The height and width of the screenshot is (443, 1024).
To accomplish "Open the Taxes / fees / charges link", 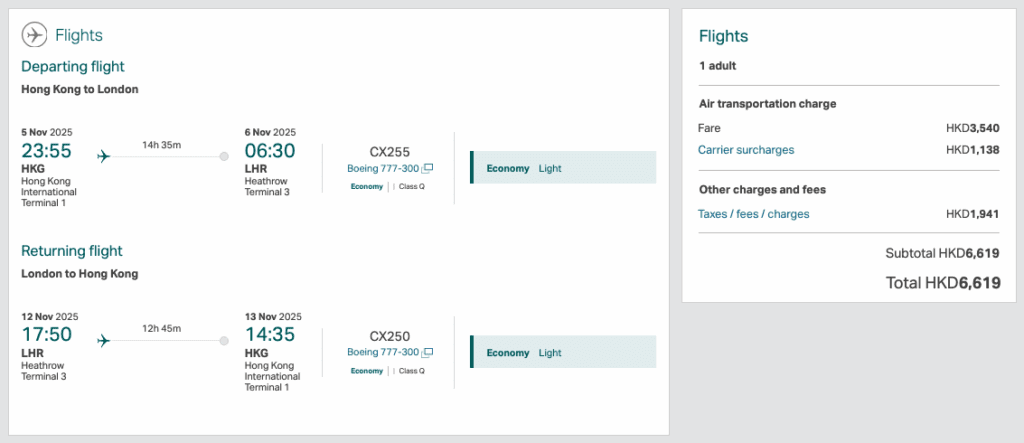I will coord(753,214).
